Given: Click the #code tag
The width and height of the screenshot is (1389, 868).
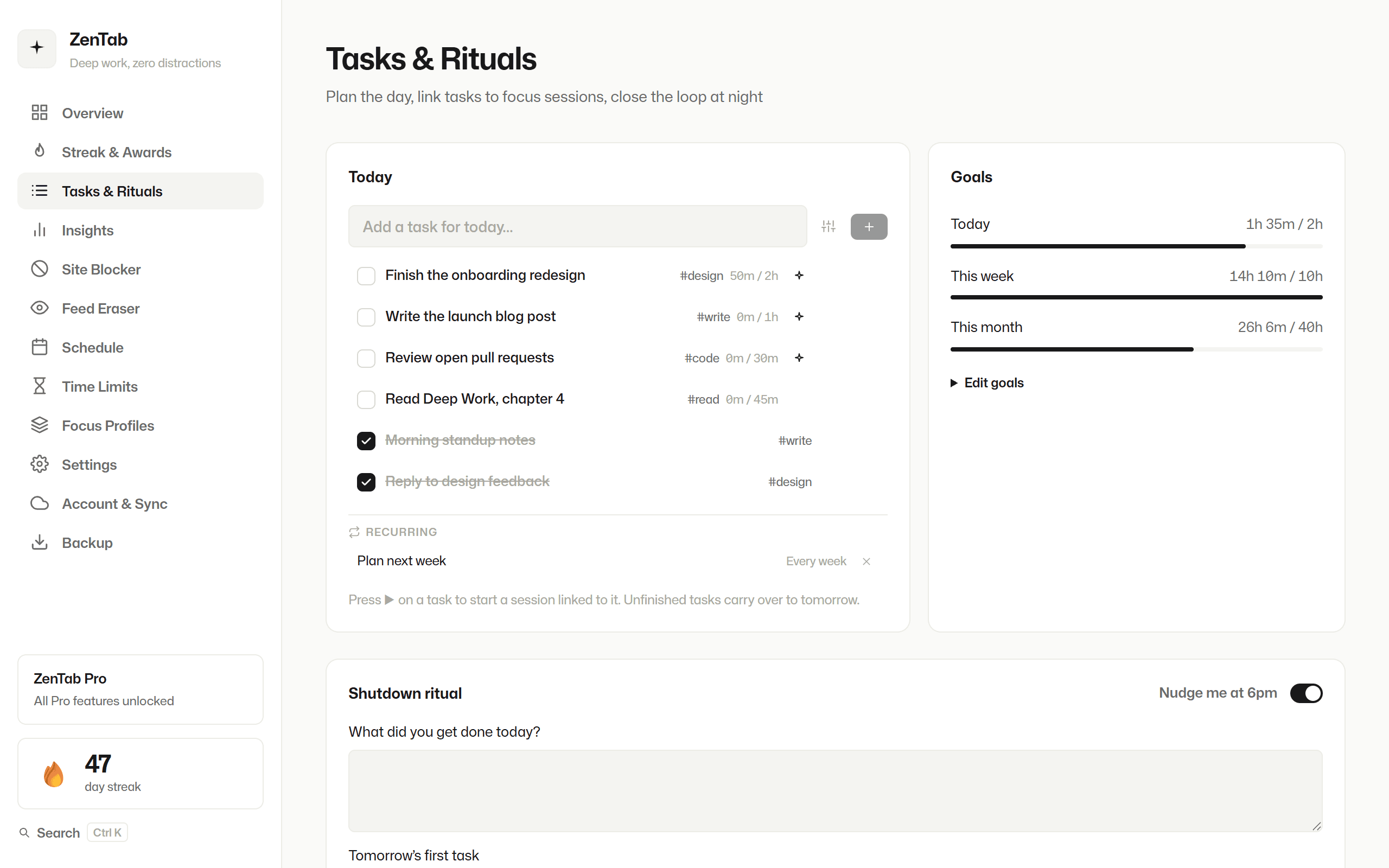Looking at the screenshot, I should click(702, 358).
